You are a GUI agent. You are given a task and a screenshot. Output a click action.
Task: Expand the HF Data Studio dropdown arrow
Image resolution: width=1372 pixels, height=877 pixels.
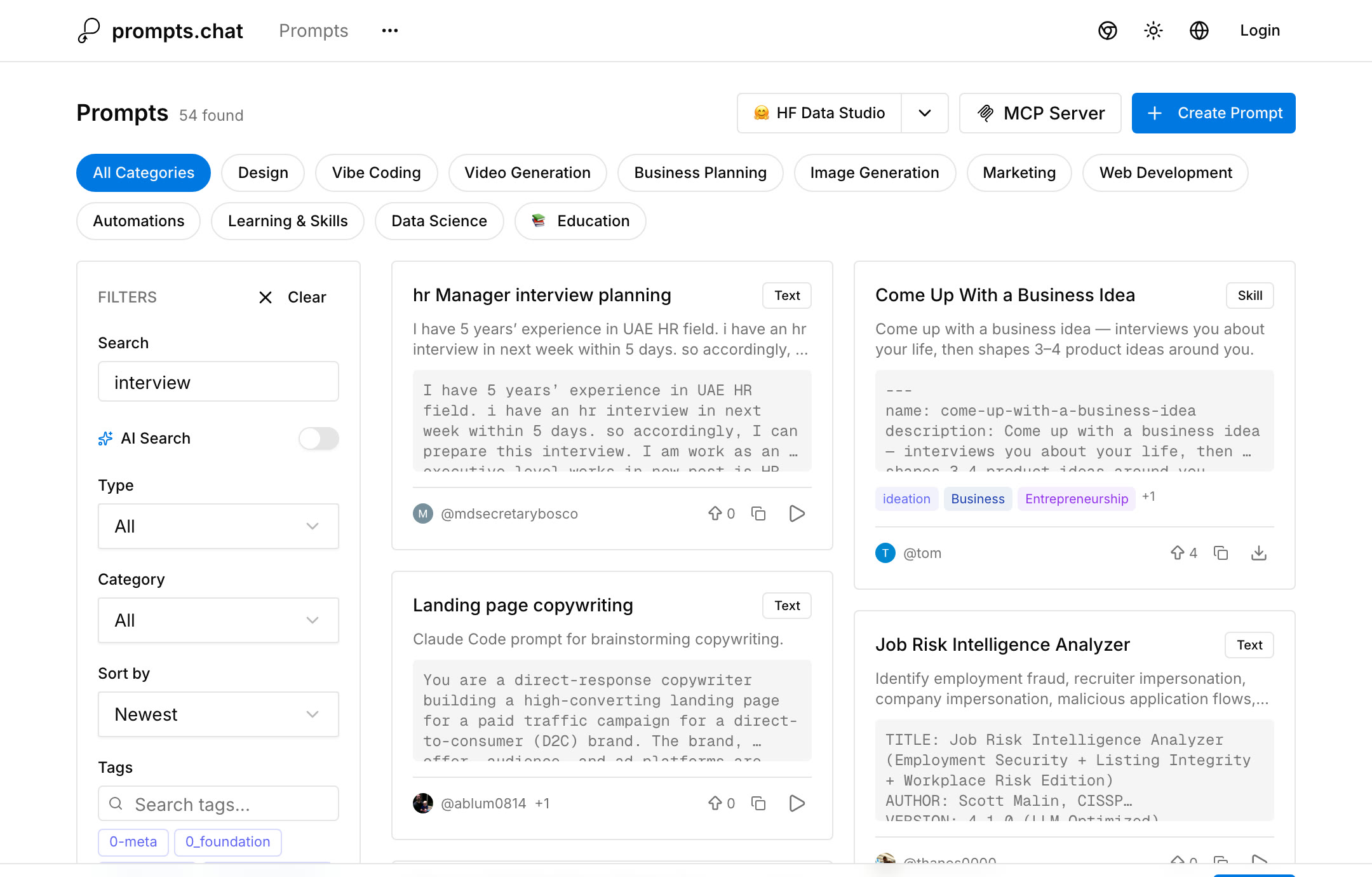(x=925, y=113)
